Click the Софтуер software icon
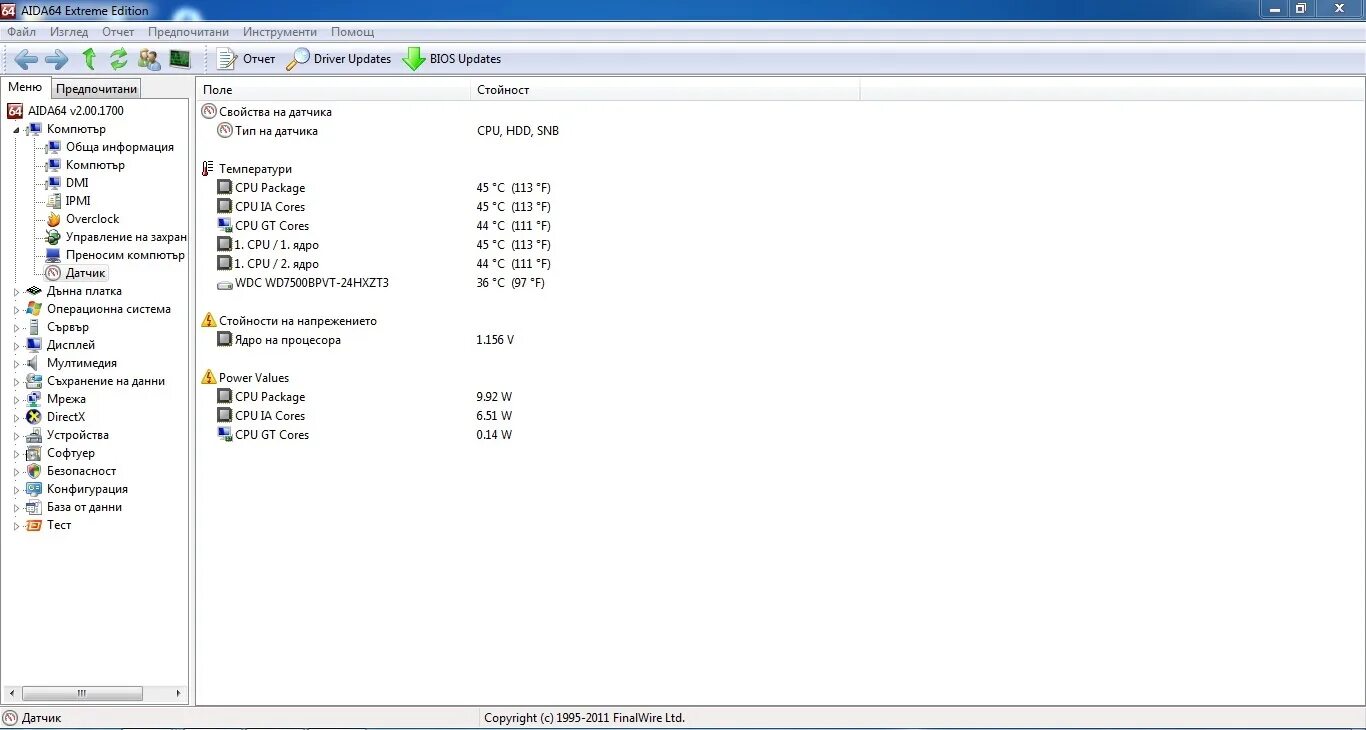The image size is (1366, 730). click(x=34, y=453)
